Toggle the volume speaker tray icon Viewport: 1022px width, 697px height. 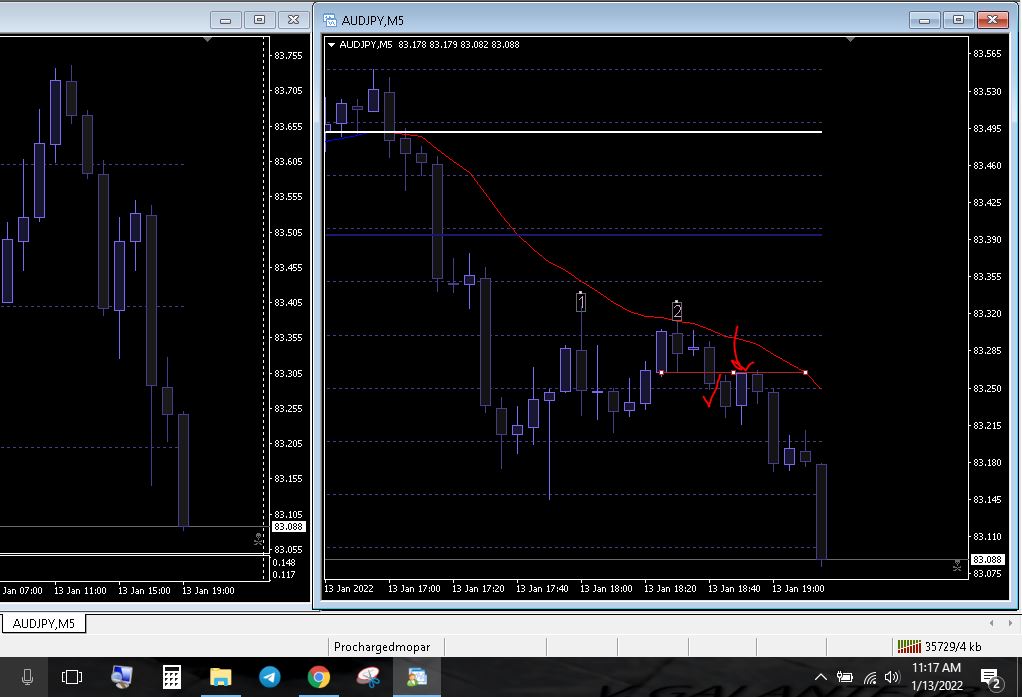(x=892, y=677)
